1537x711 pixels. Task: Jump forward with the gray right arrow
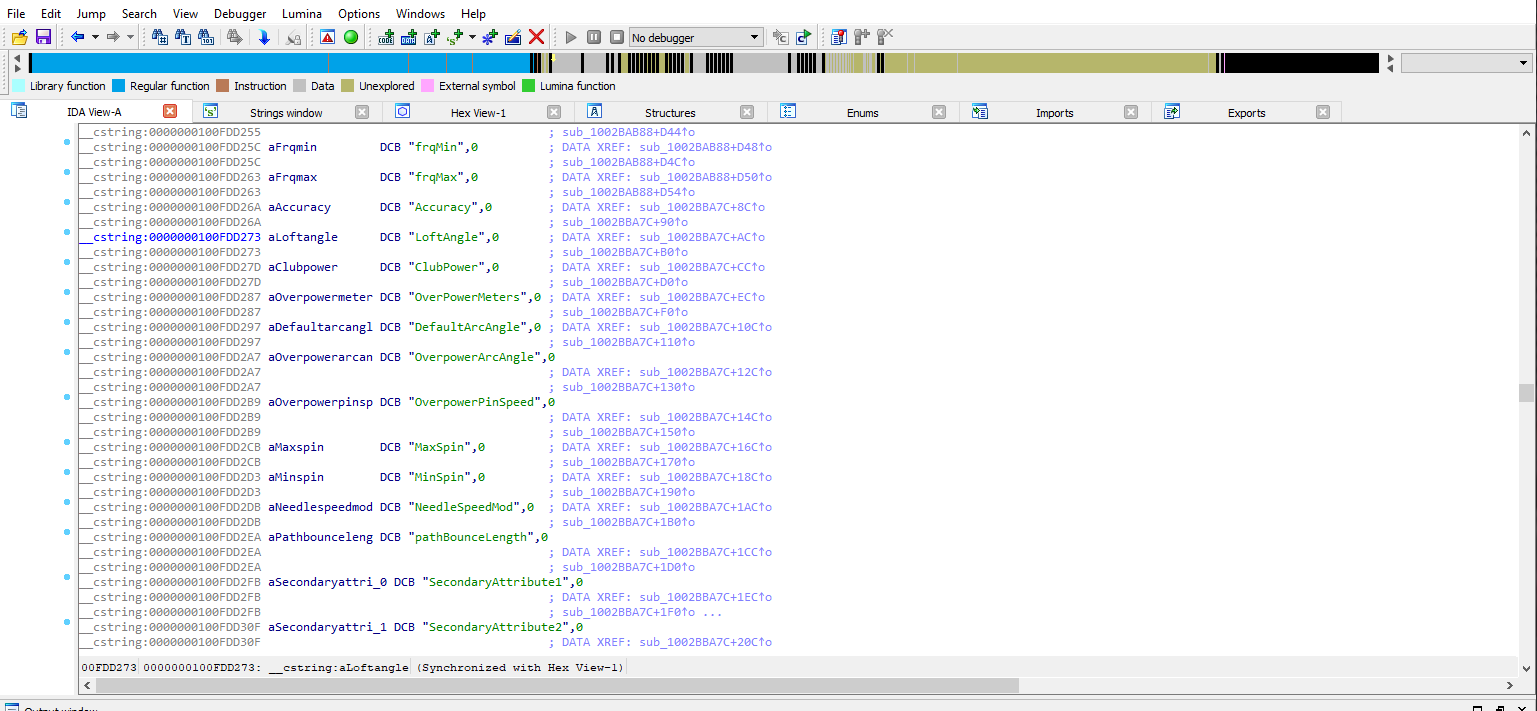coord(113,37)
